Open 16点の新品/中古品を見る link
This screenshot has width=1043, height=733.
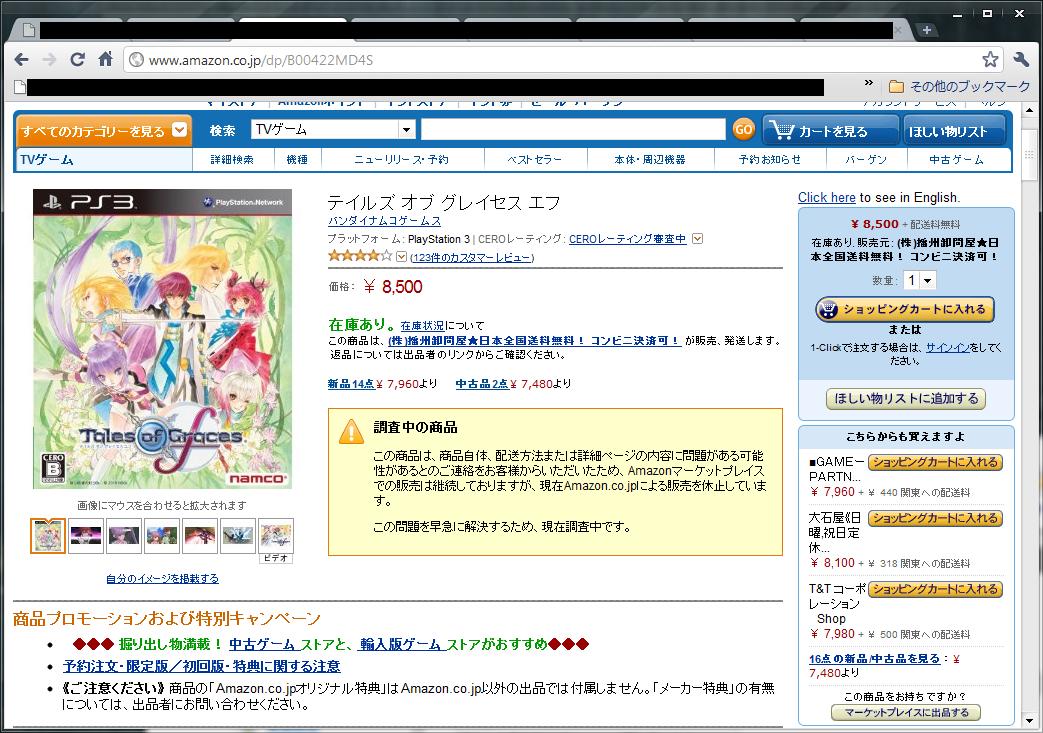coord(875,659)
